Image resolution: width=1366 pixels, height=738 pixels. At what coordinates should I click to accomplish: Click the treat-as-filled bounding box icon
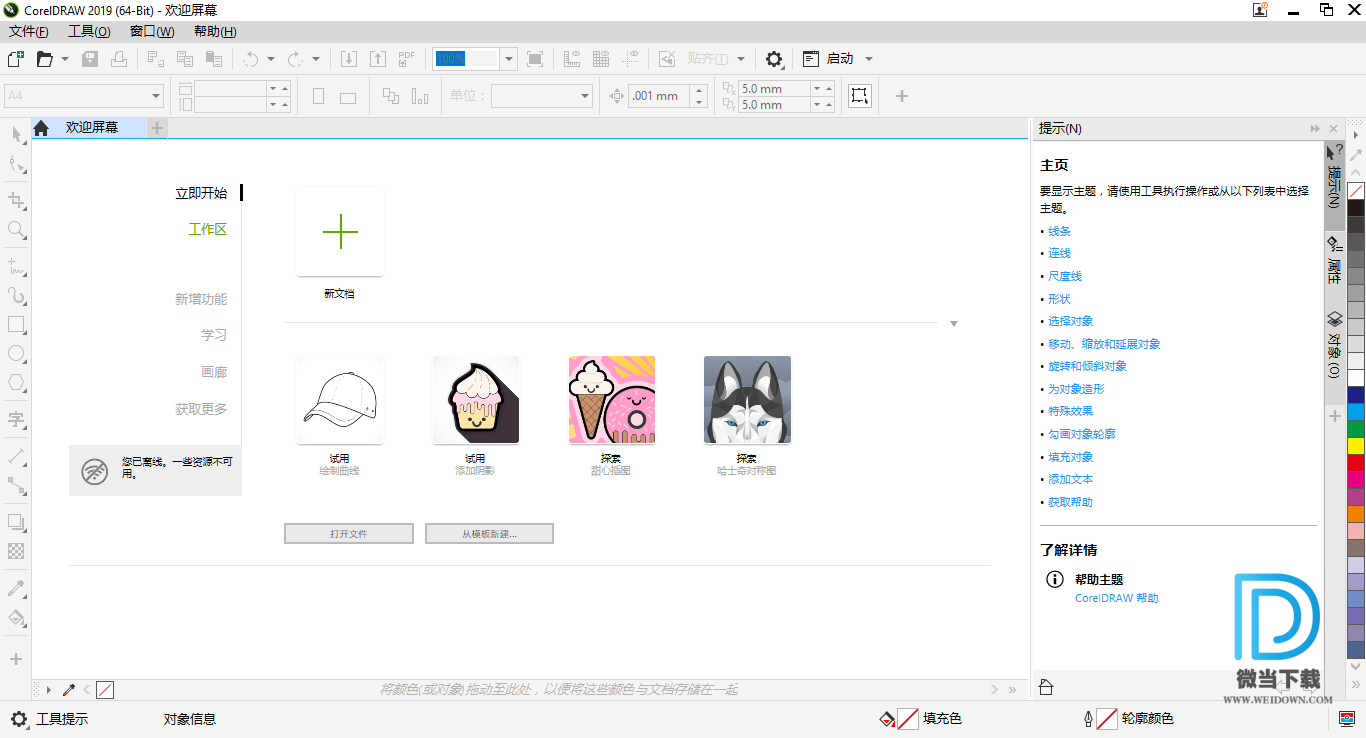click(859, 96)
